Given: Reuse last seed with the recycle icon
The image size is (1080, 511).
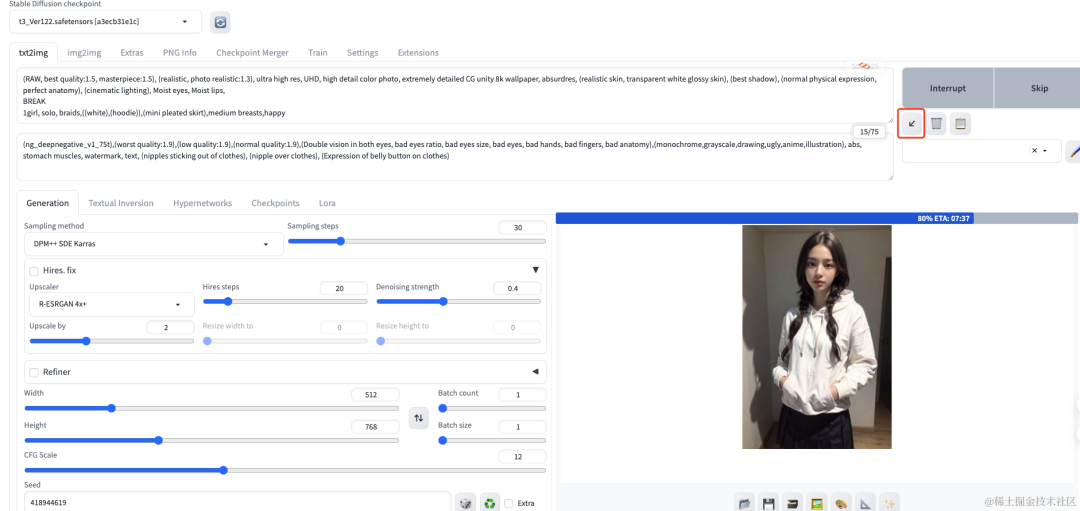Looking at the screenshot, I should tap(490, 503).
